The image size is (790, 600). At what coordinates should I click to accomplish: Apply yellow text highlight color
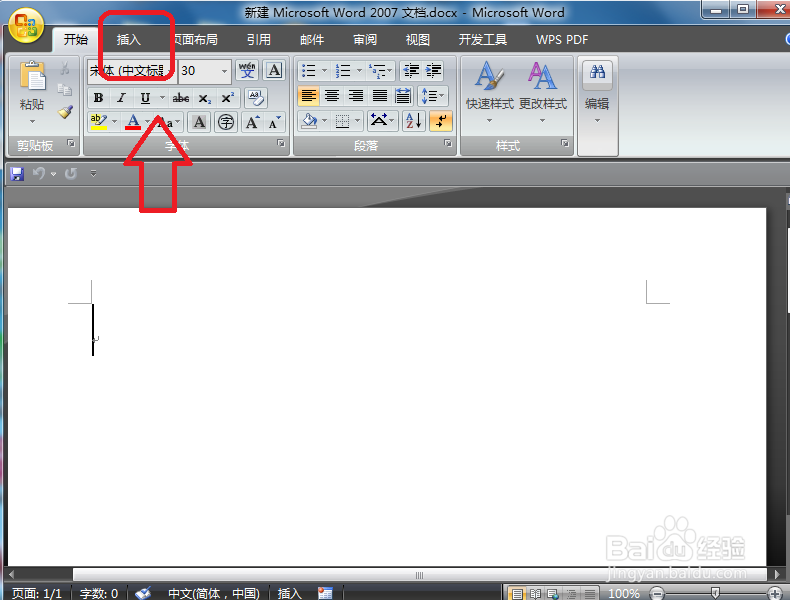point(98,122)
